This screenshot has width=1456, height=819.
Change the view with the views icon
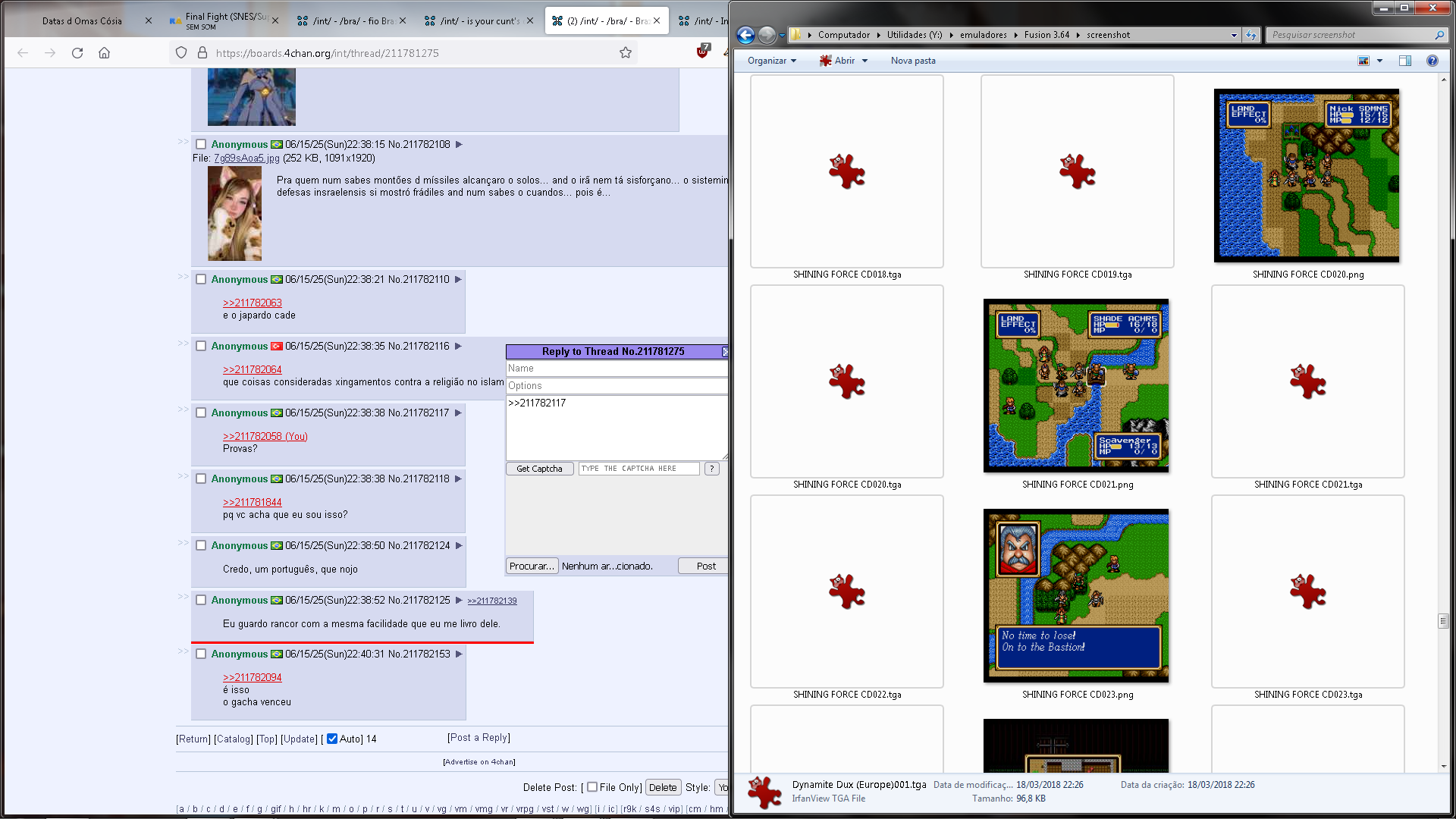[x=1363, y=61]
